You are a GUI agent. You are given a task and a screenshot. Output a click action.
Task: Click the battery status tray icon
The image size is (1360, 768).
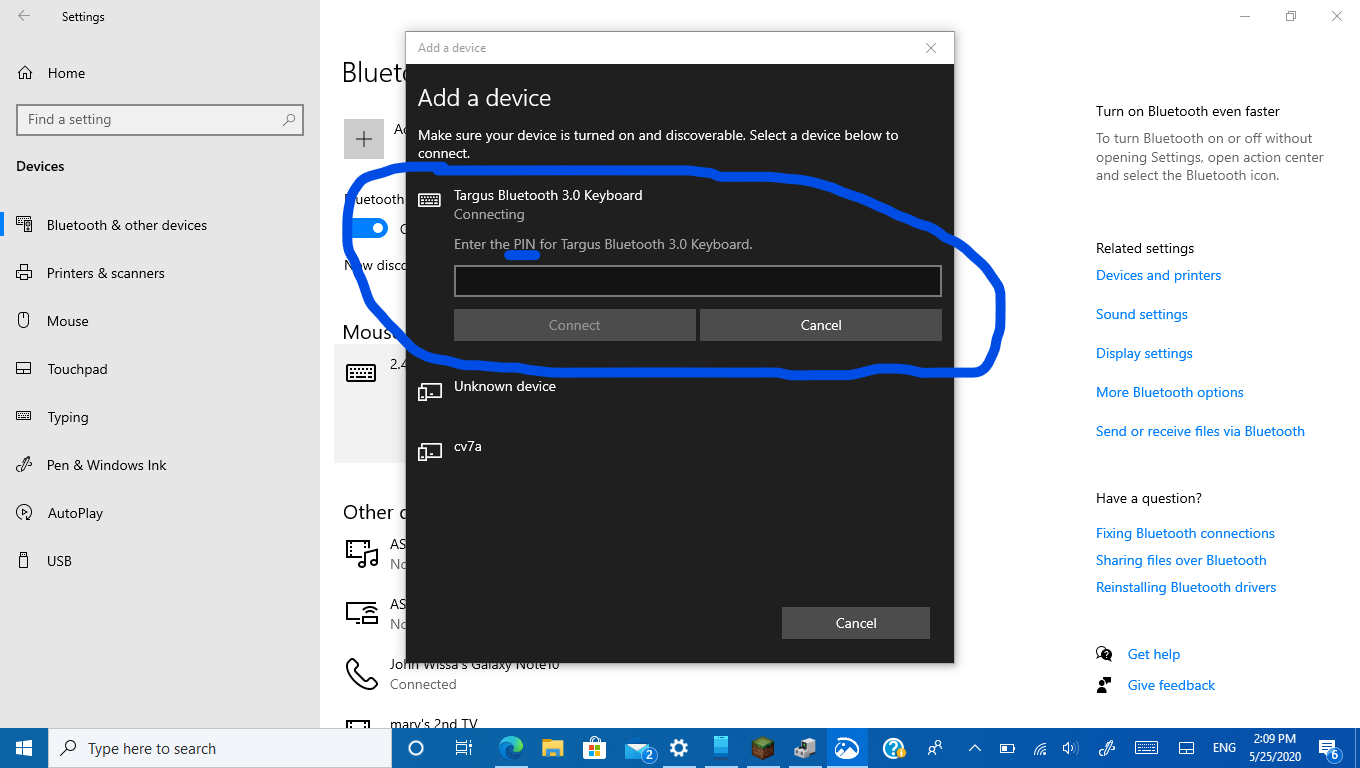pos(1008,748)
